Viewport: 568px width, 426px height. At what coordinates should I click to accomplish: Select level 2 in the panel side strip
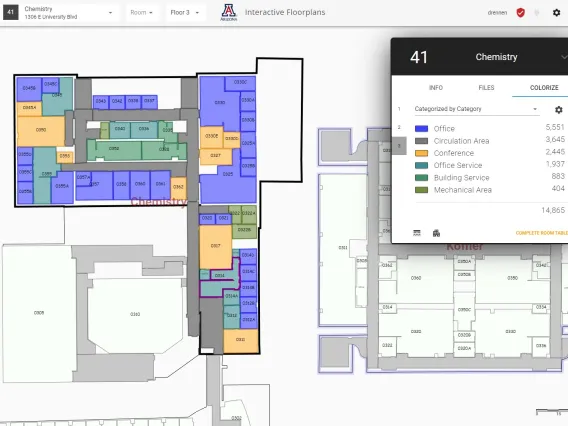tap(399, 128)
